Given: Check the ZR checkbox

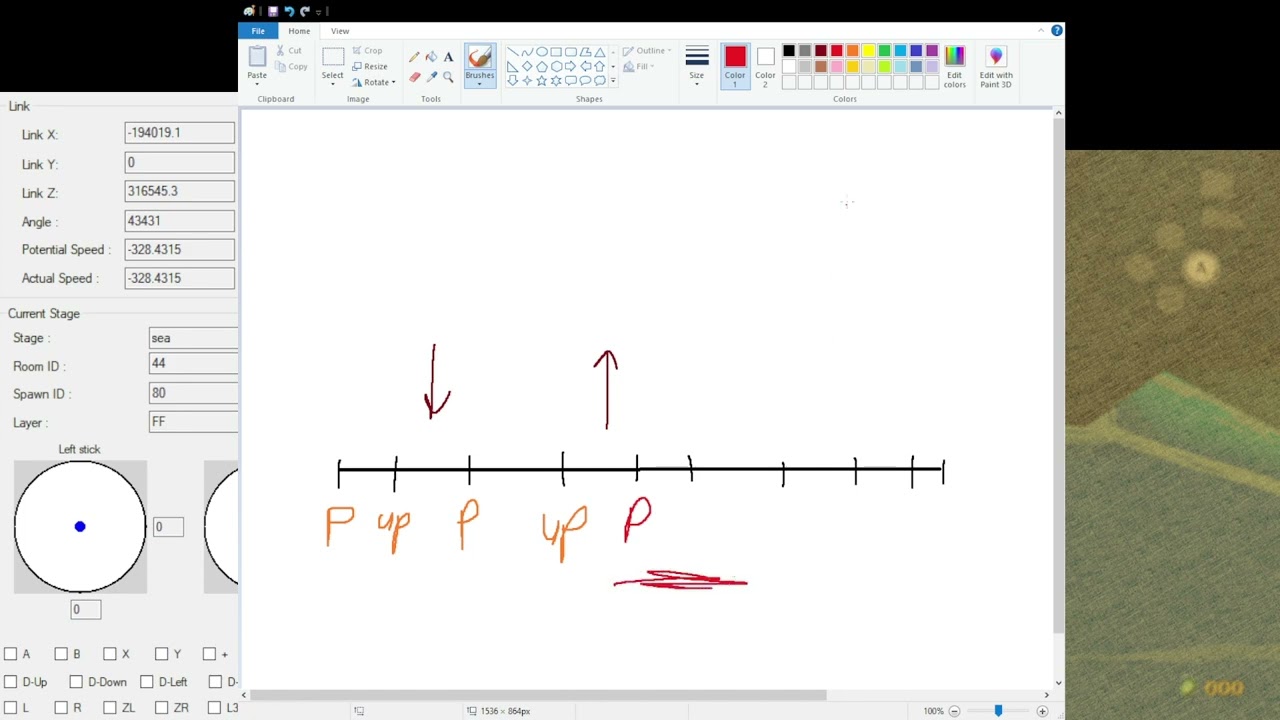Looking at the screenshot, I should (162, 708).
